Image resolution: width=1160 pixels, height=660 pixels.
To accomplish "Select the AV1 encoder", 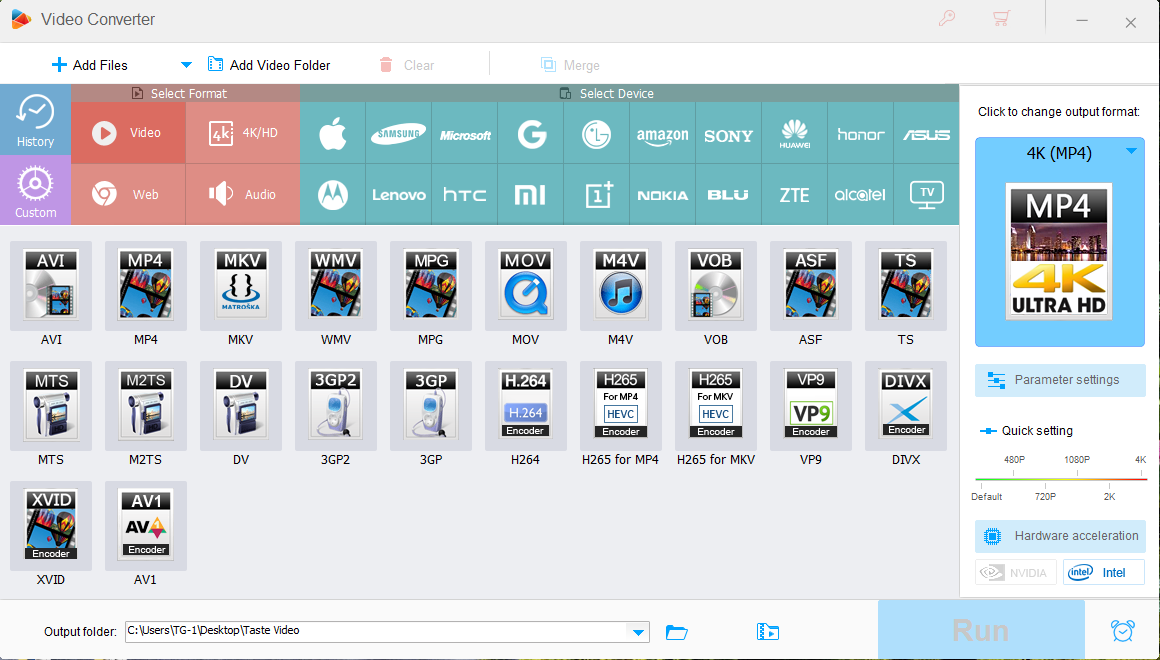I will click(146, 525).
